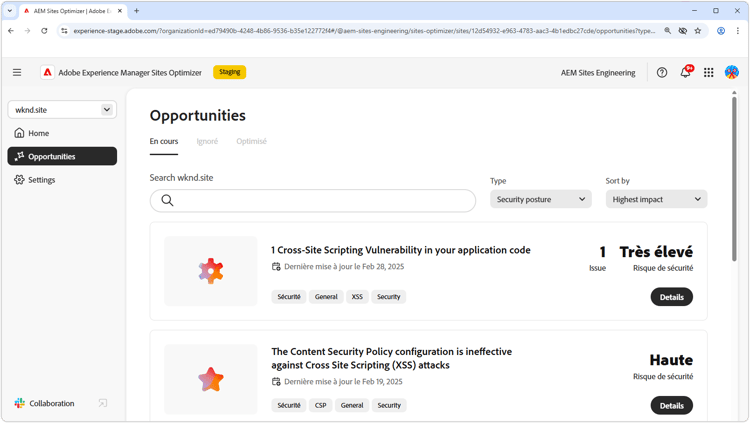Screen dimensions: 750x423
Task: Click the Staging badge
Action: (230, 72)
